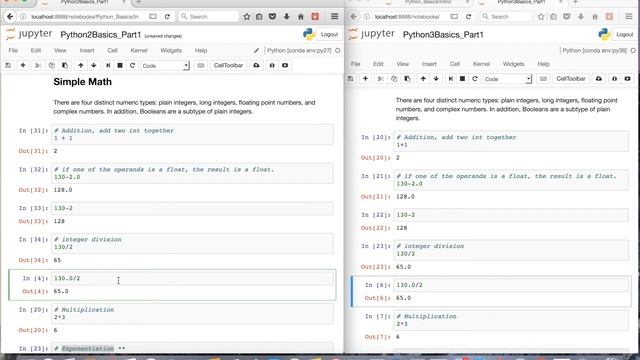Click the cloud upload icon in the Python2 toolbar
The width and height of the screenshot is (640, 360).
pos(256,65)
